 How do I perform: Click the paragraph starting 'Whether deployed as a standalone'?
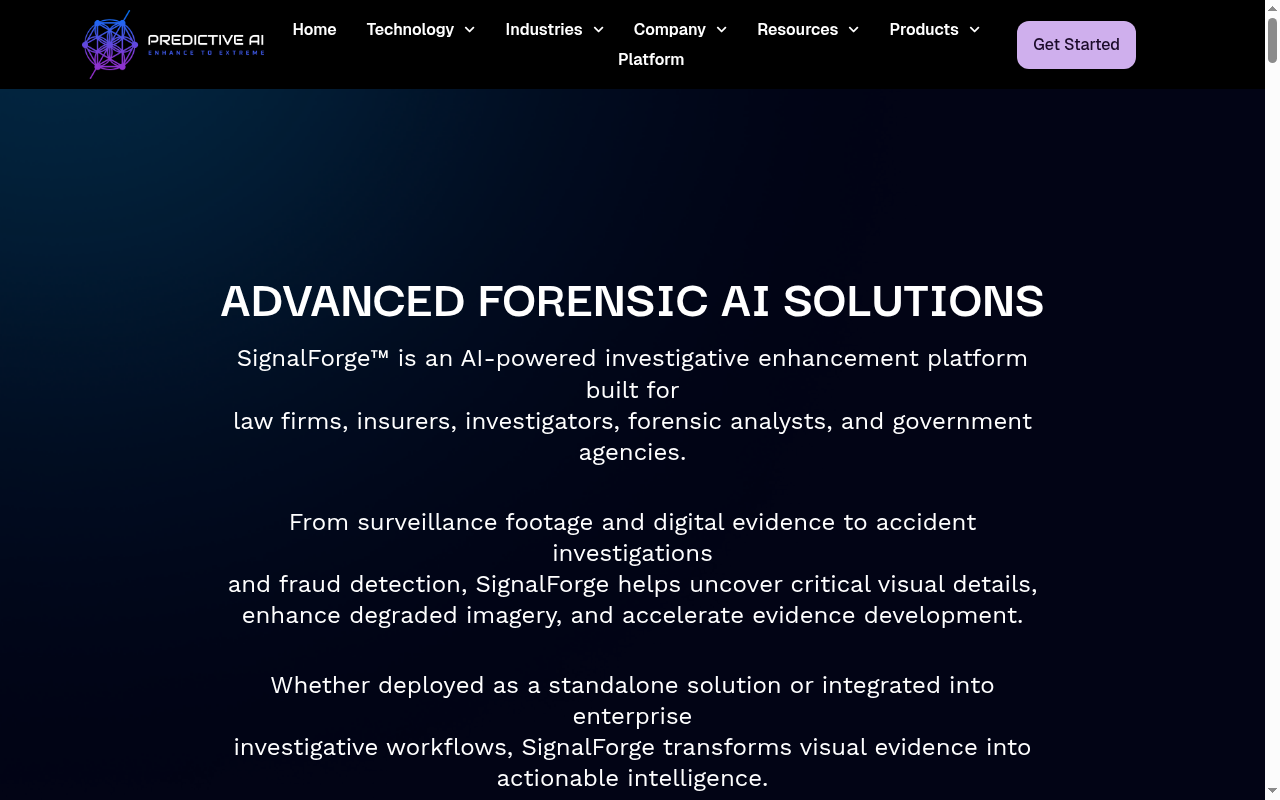pyautogui.click(x=632, y=731)
